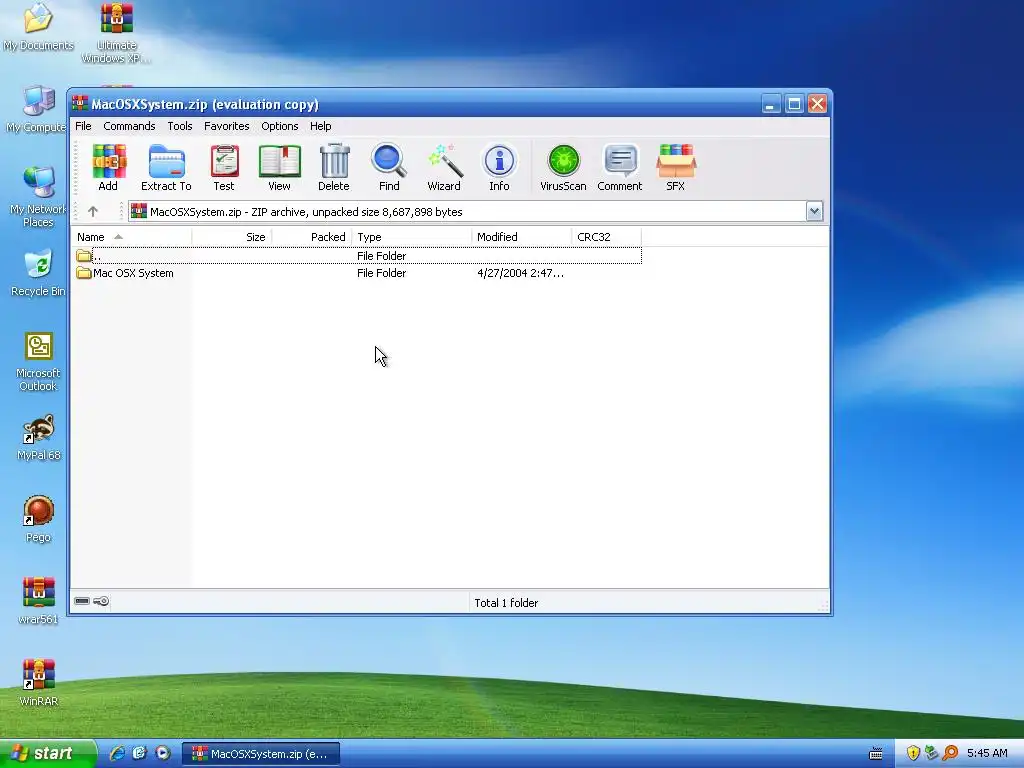The height and width of the screenshot is (768, 1024).
Task: Open the Favorites menu
Action: point(227,126)
